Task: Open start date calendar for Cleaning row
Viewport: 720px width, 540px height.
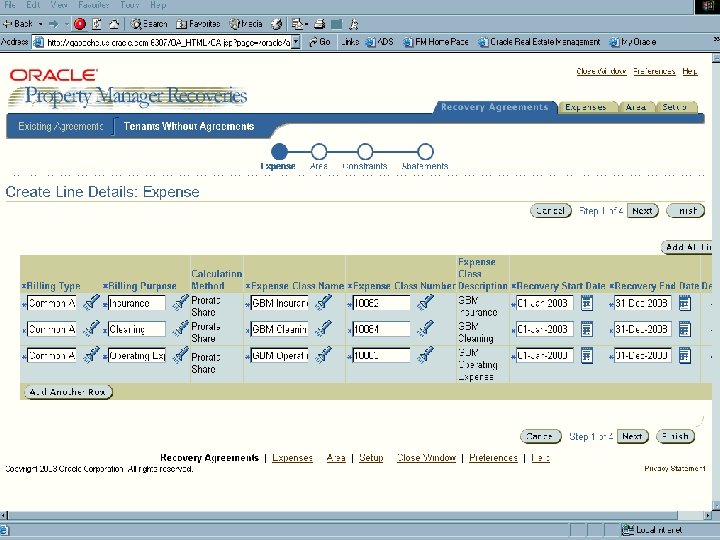Action: [x=587, y=329]
